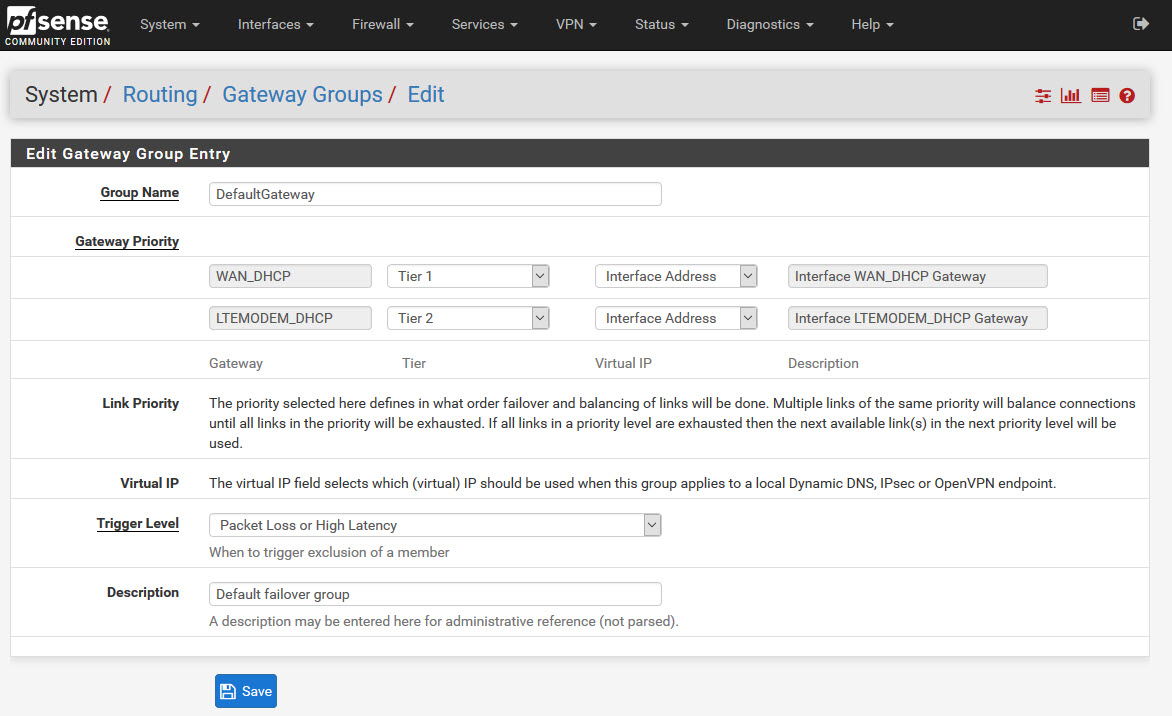
Task: Click the Description text field
Action: pyautogui.click(x=435, y=594)
